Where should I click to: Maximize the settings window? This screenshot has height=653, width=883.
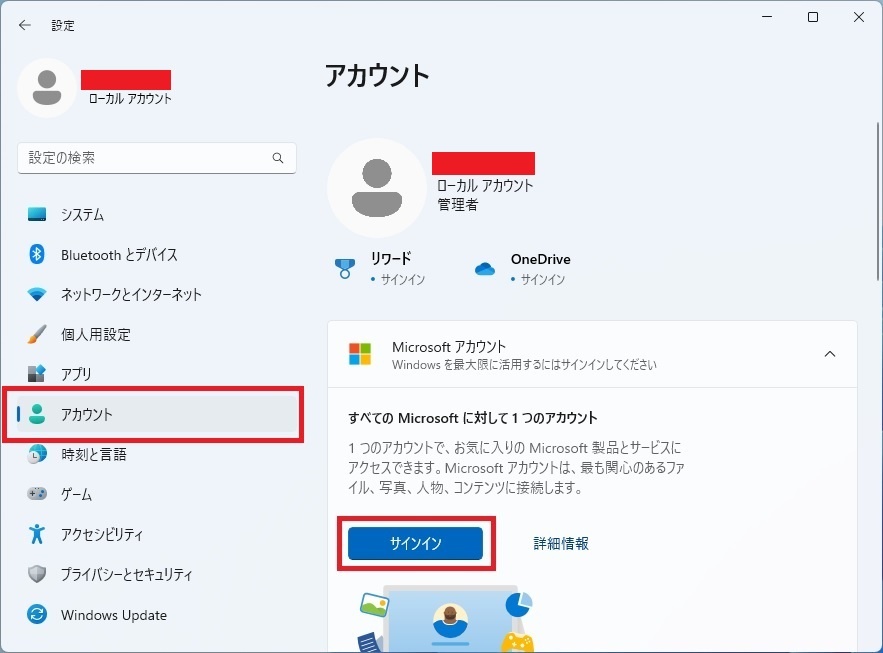pos(813,17)
